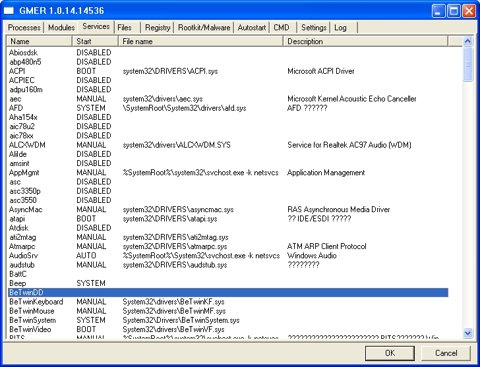This screenshot has height=367, width=480.
Task: Sort by Description column header
Action: tap(365, 41)
